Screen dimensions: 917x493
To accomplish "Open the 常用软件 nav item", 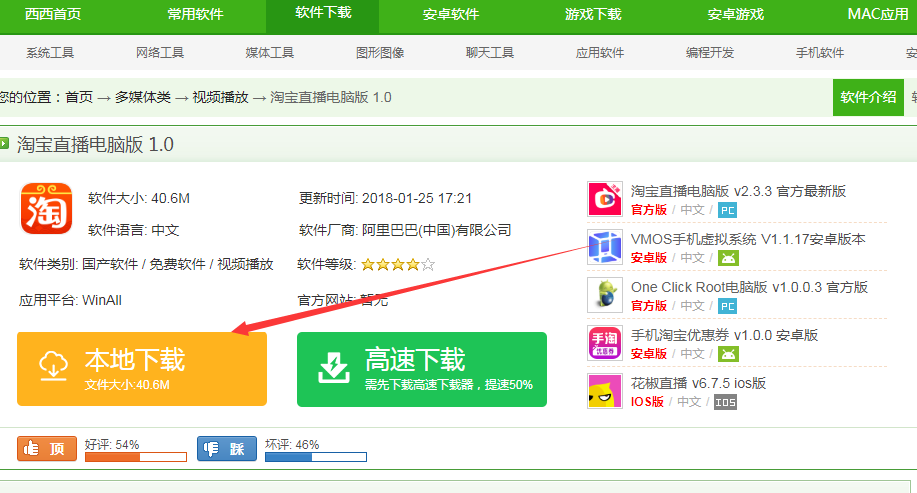I will click(195, 14).
